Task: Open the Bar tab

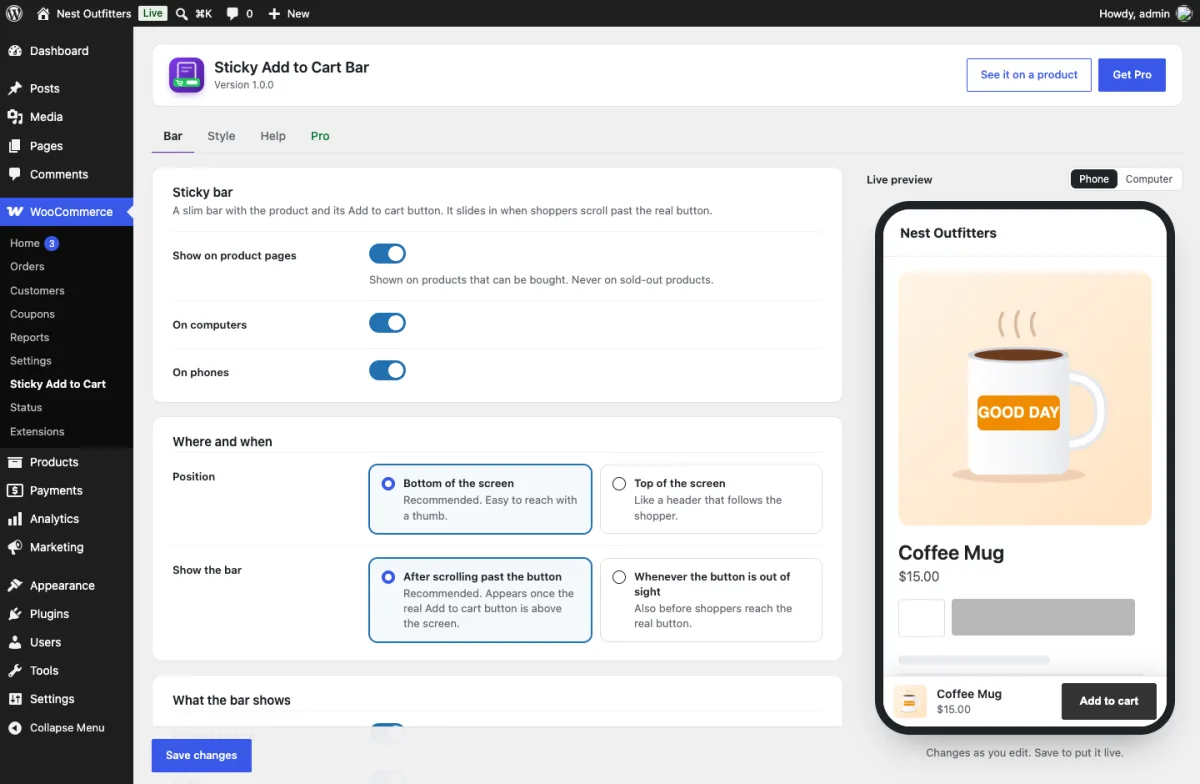Action: click(x=173, y=136)
